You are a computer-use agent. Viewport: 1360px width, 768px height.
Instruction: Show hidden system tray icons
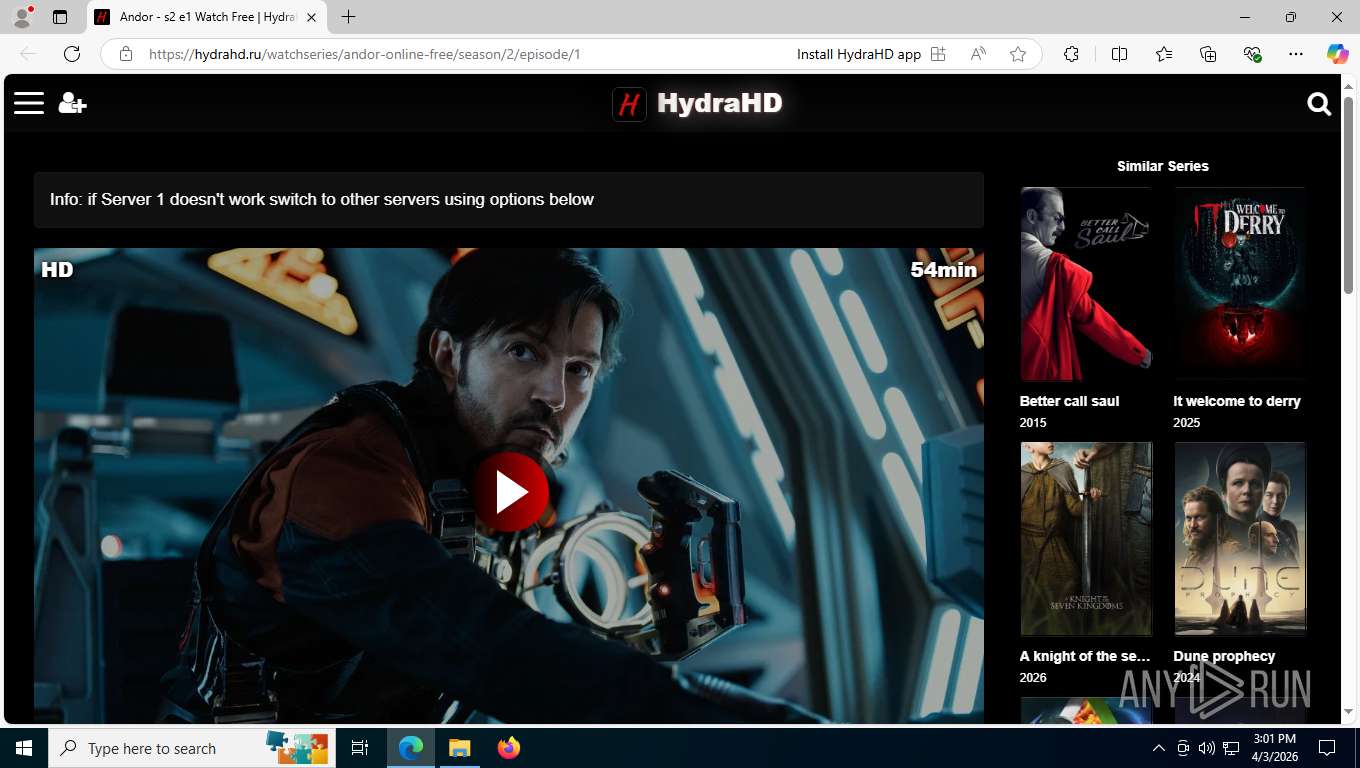pos(1159,748)
